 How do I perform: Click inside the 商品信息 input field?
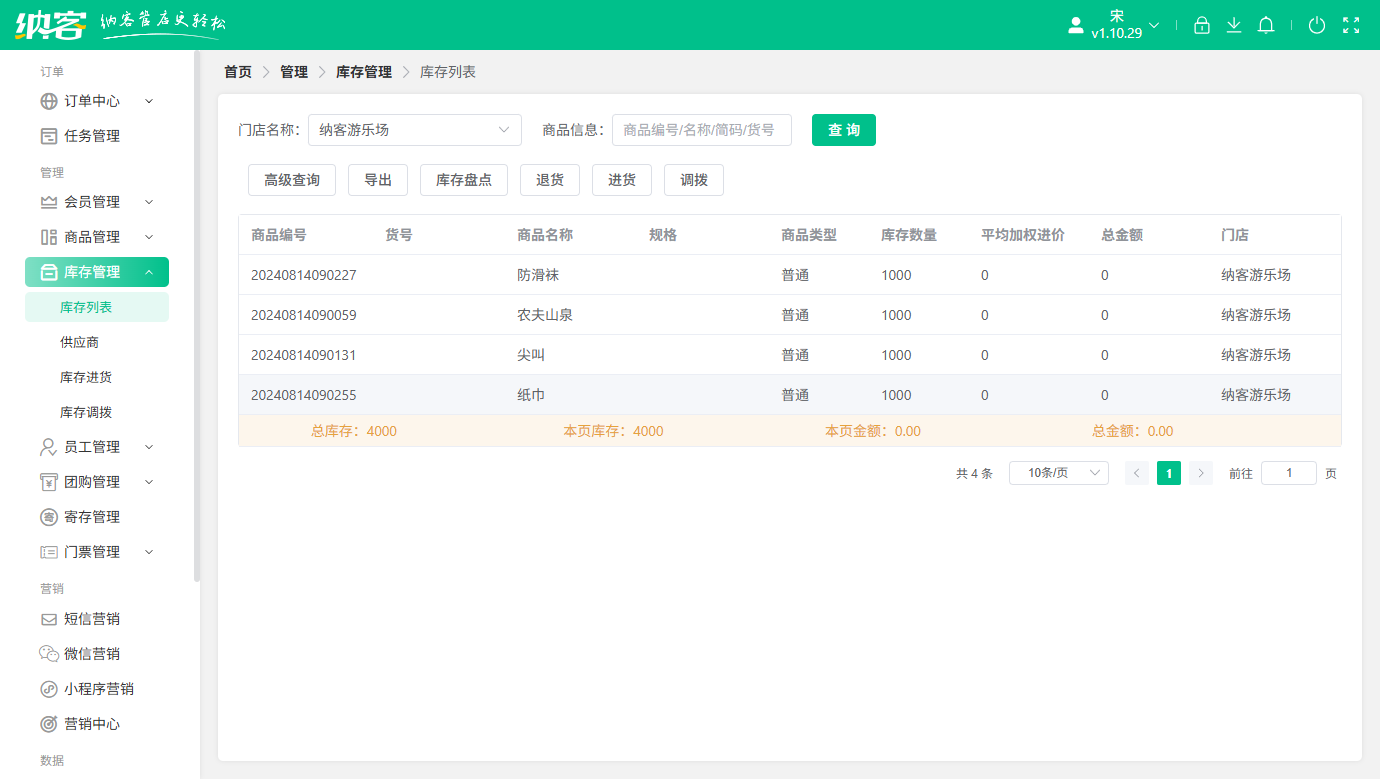tap(702, 129)
